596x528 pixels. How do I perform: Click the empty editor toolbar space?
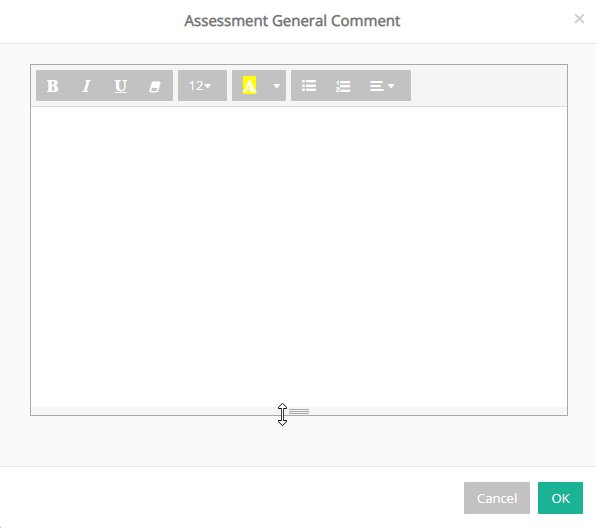488,86
